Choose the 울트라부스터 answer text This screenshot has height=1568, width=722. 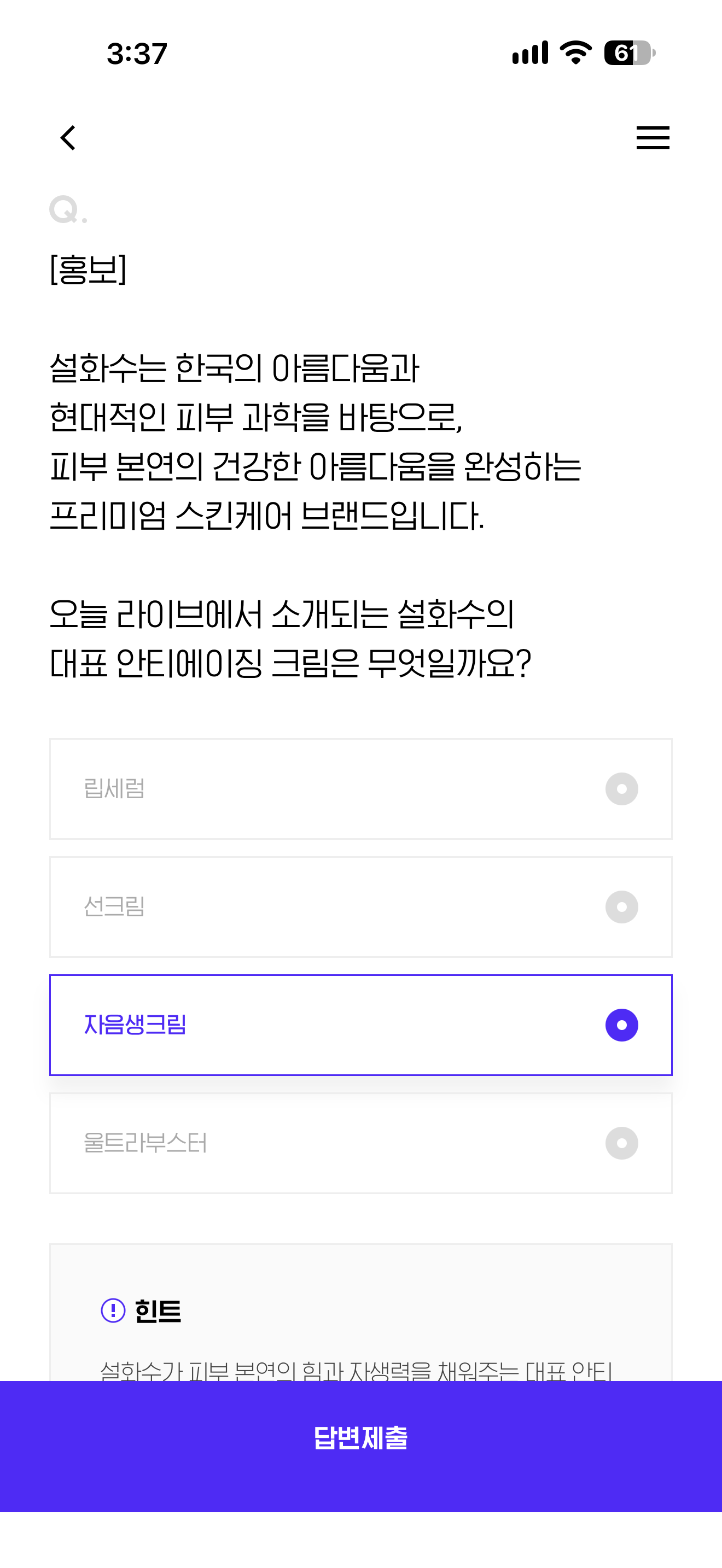tap(145, 1143)
